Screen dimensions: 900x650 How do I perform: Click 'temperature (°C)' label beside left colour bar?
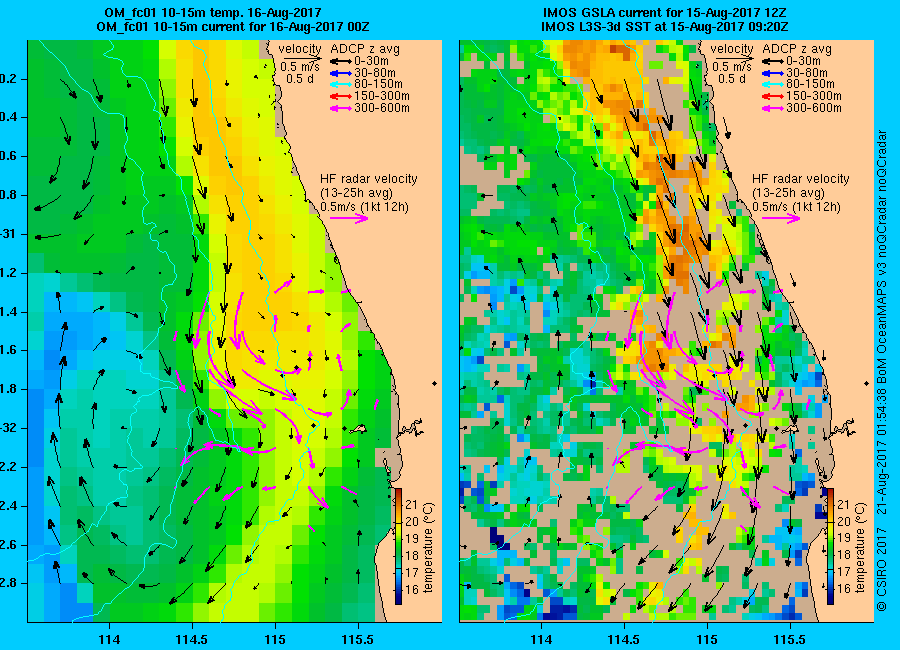pyautogui.click(x=429, y=547)
